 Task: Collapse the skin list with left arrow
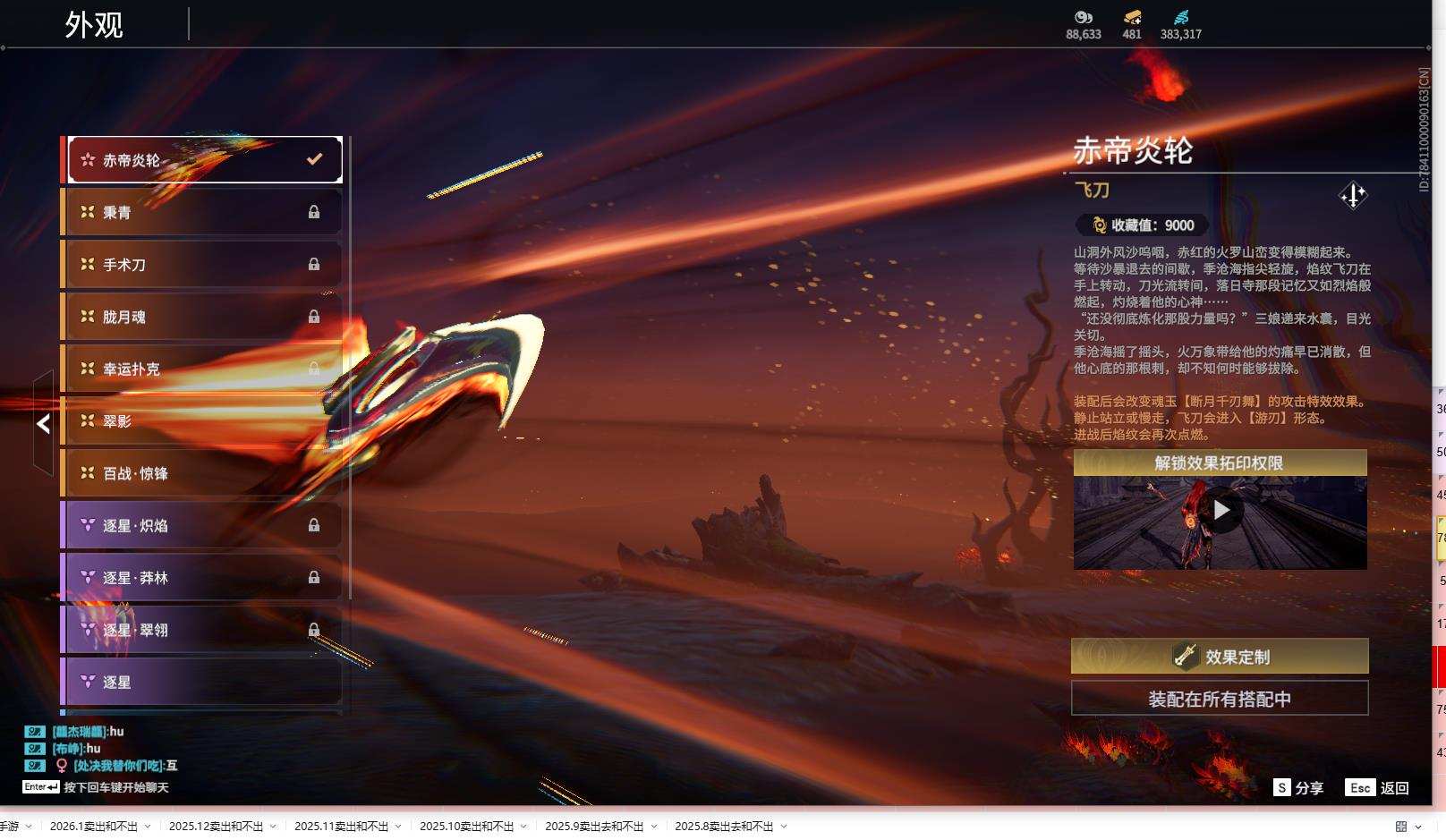(43, 424)
